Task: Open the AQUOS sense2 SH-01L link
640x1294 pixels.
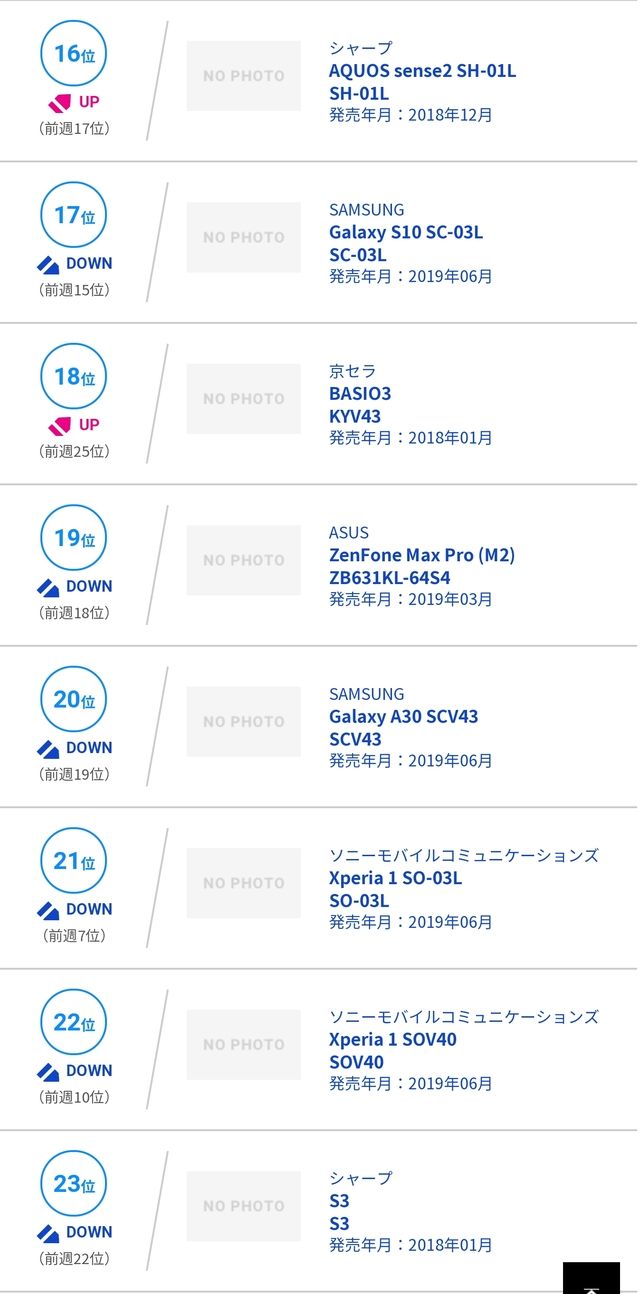Action: tap(422, 71)
